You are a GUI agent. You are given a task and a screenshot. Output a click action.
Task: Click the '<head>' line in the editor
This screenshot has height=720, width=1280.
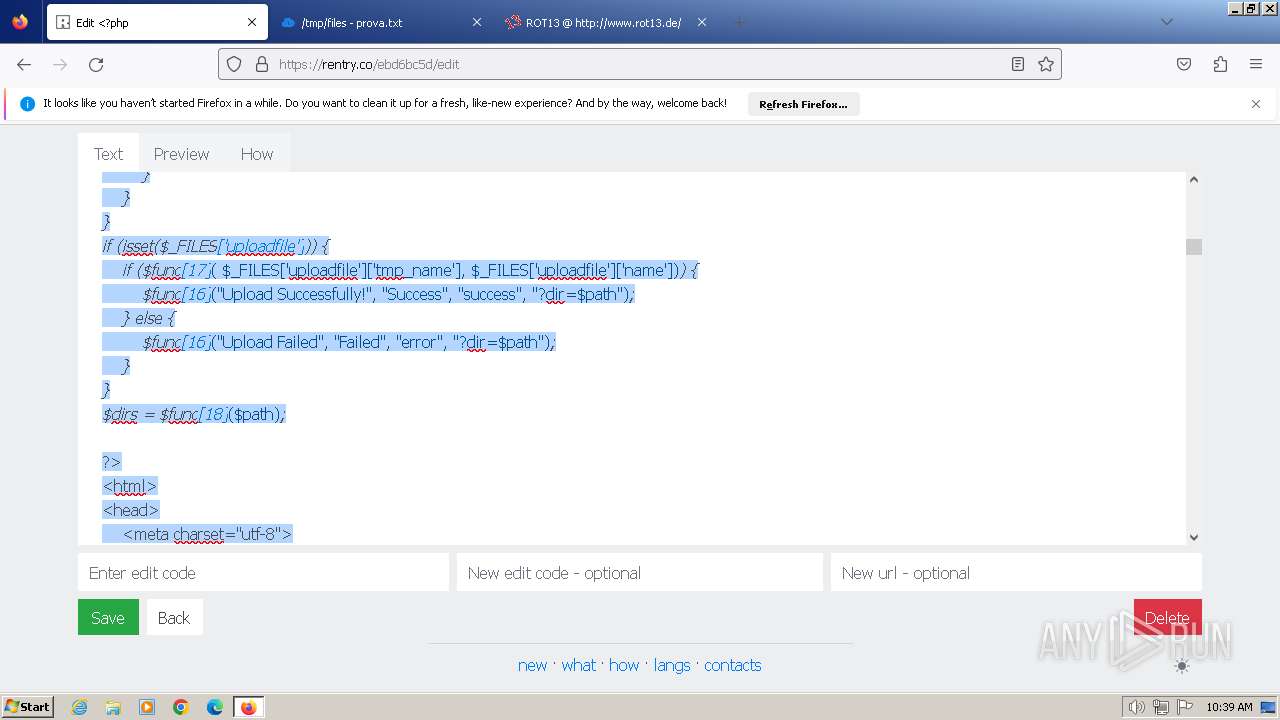pos(130,510)
